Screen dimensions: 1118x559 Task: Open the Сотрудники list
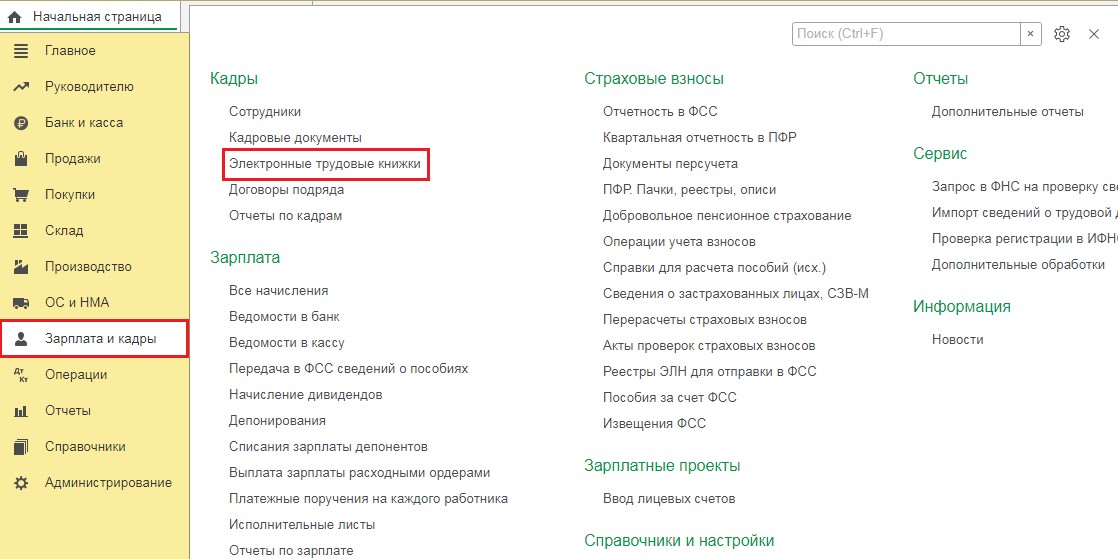(x=265, y=112)
